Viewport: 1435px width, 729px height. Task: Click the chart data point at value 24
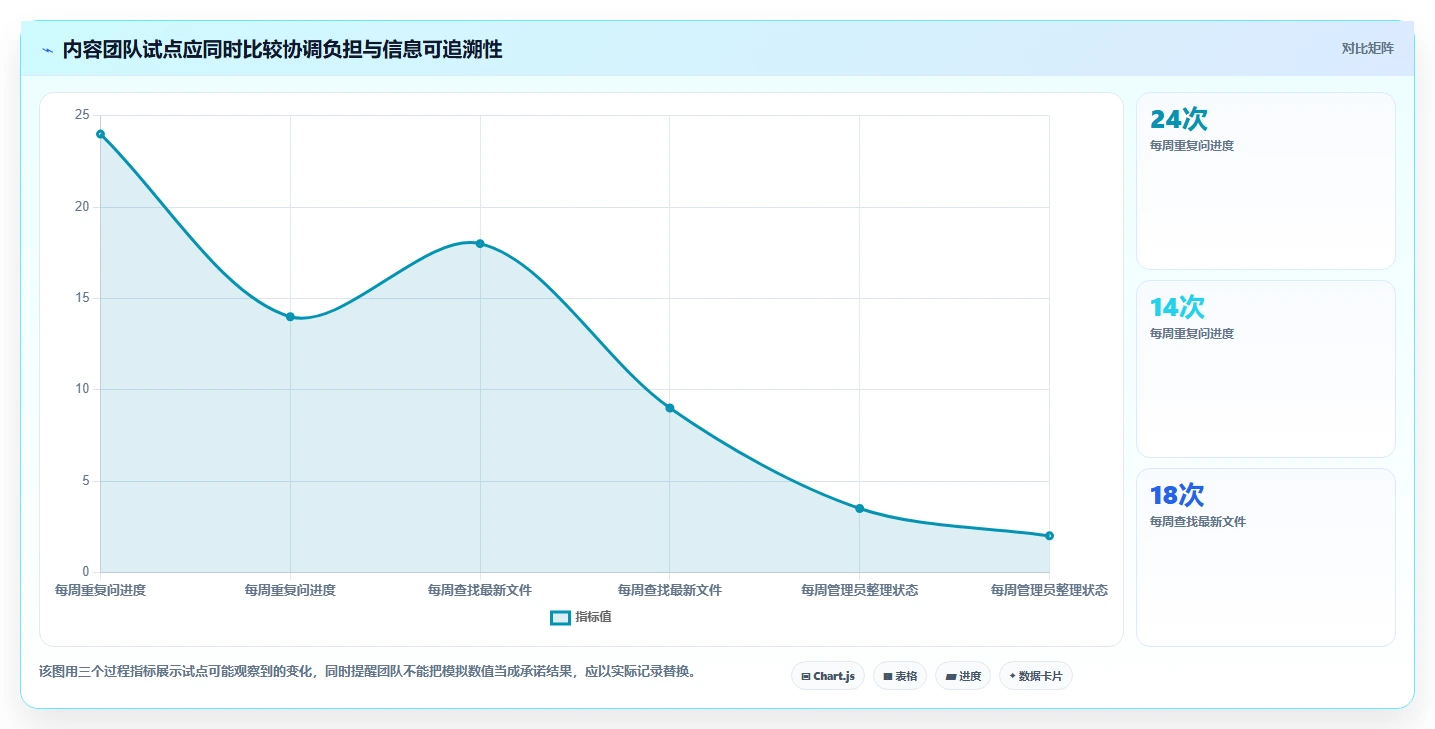[x=101, y=134]
